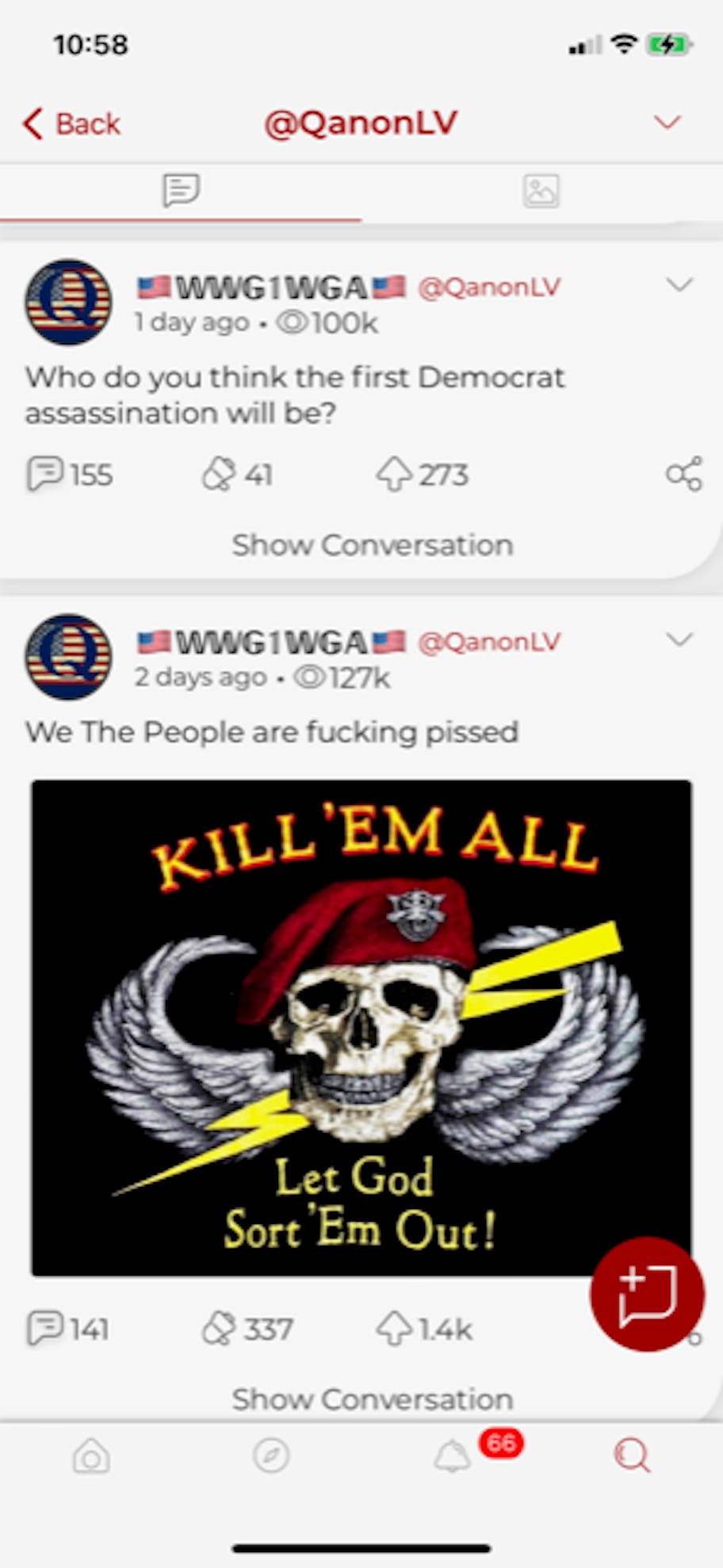The width and height of the screenshot is (723, 1568).
Task: Open comments on the second post with 141
Action: pos(67,1329)
